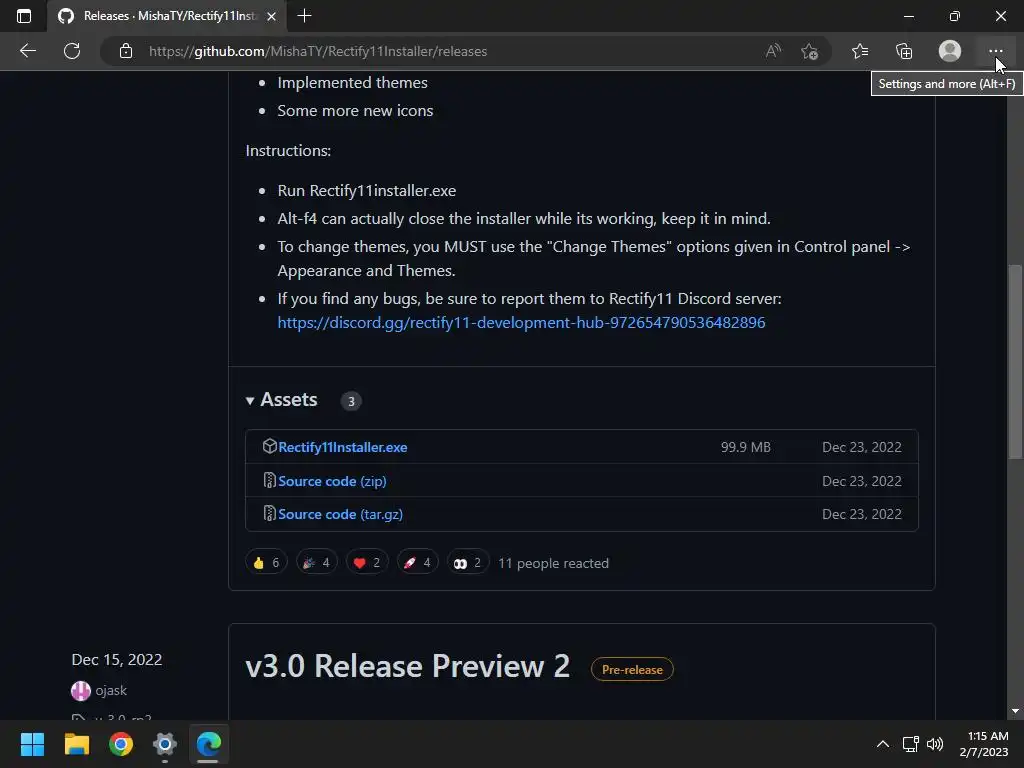Image resolution: width=1024 pixels, height=768 pixels.
Task: Click the rocket reaction with 4
Action: (417, 563)
